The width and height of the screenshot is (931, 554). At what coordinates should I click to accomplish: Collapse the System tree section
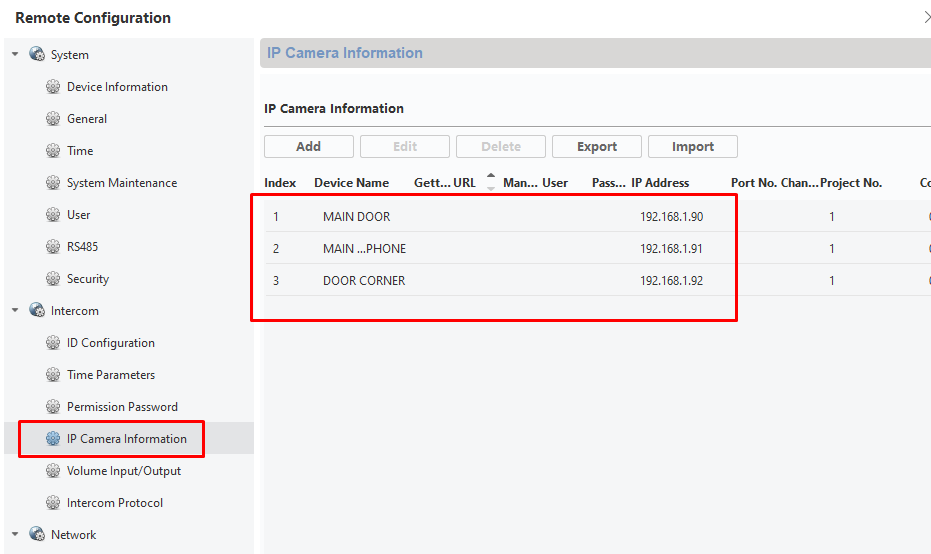click(15, 54)
